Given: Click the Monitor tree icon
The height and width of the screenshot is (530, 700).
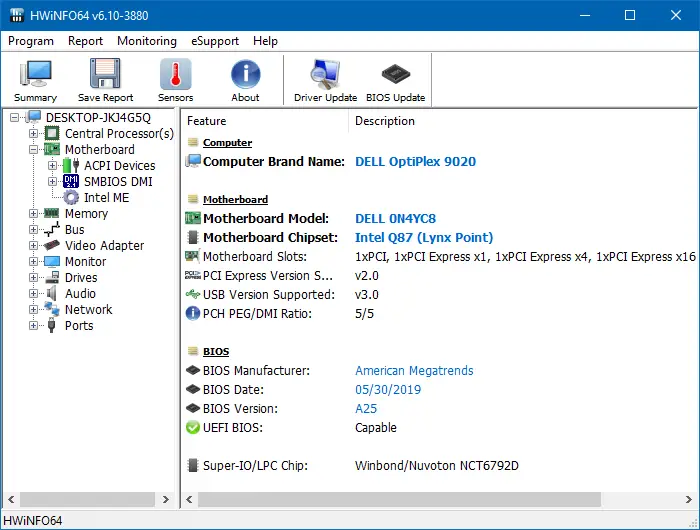Looking at the screenshot, I should click(x=52, y=261).
